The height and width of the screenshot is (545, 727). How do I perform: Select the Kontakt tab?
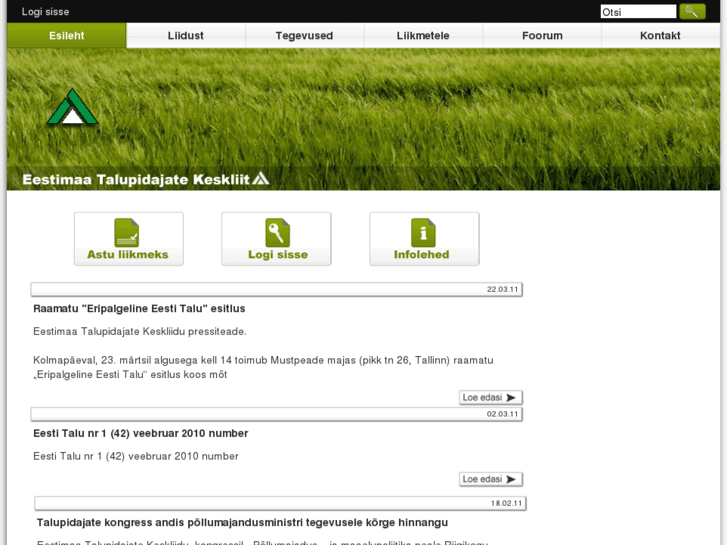point(660,36)
